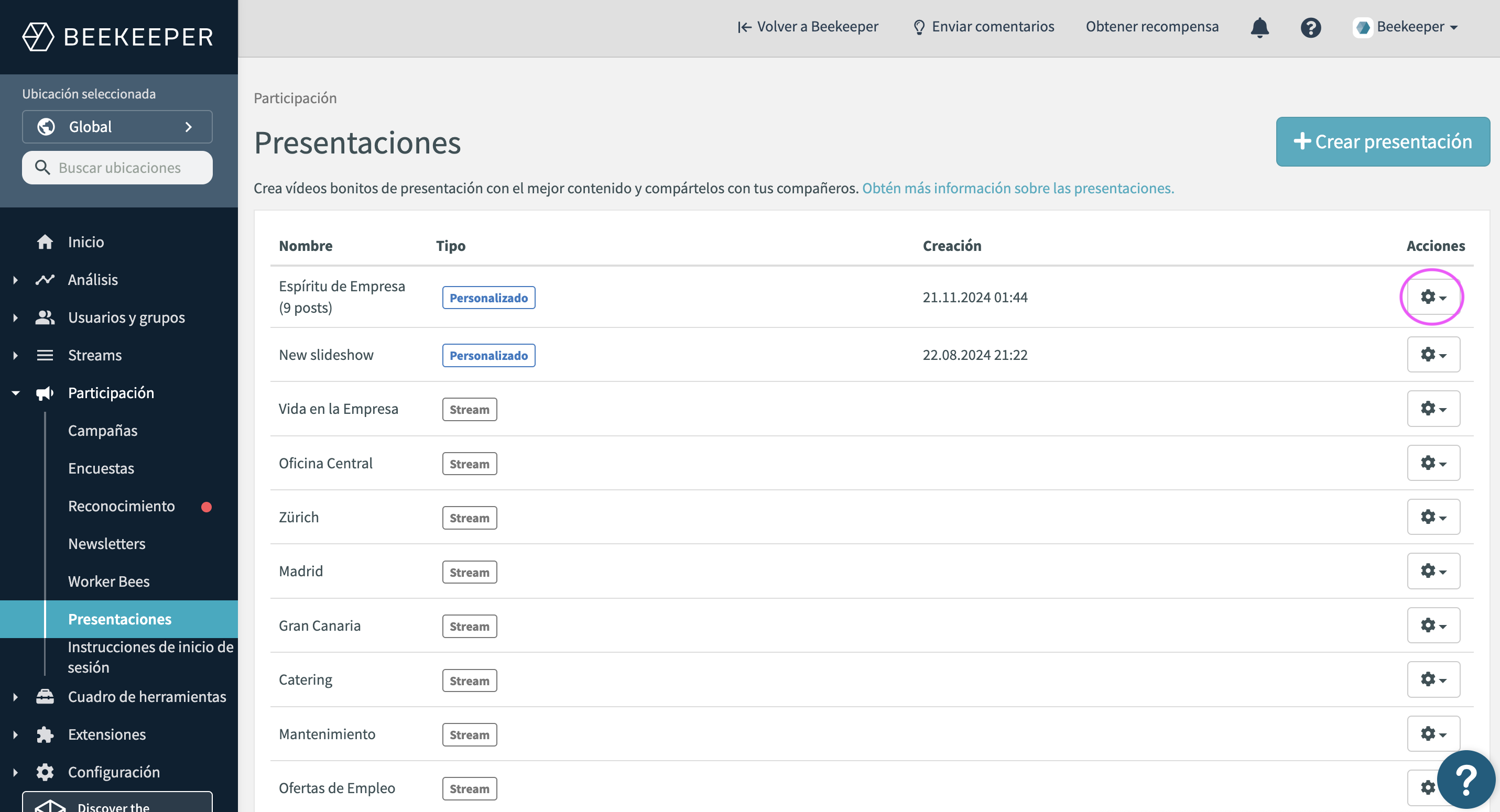The height and width of the screenshot is (812, 1500).
Task: Click the date 22.08.2024 21:22
Action: tap(975, 355)
